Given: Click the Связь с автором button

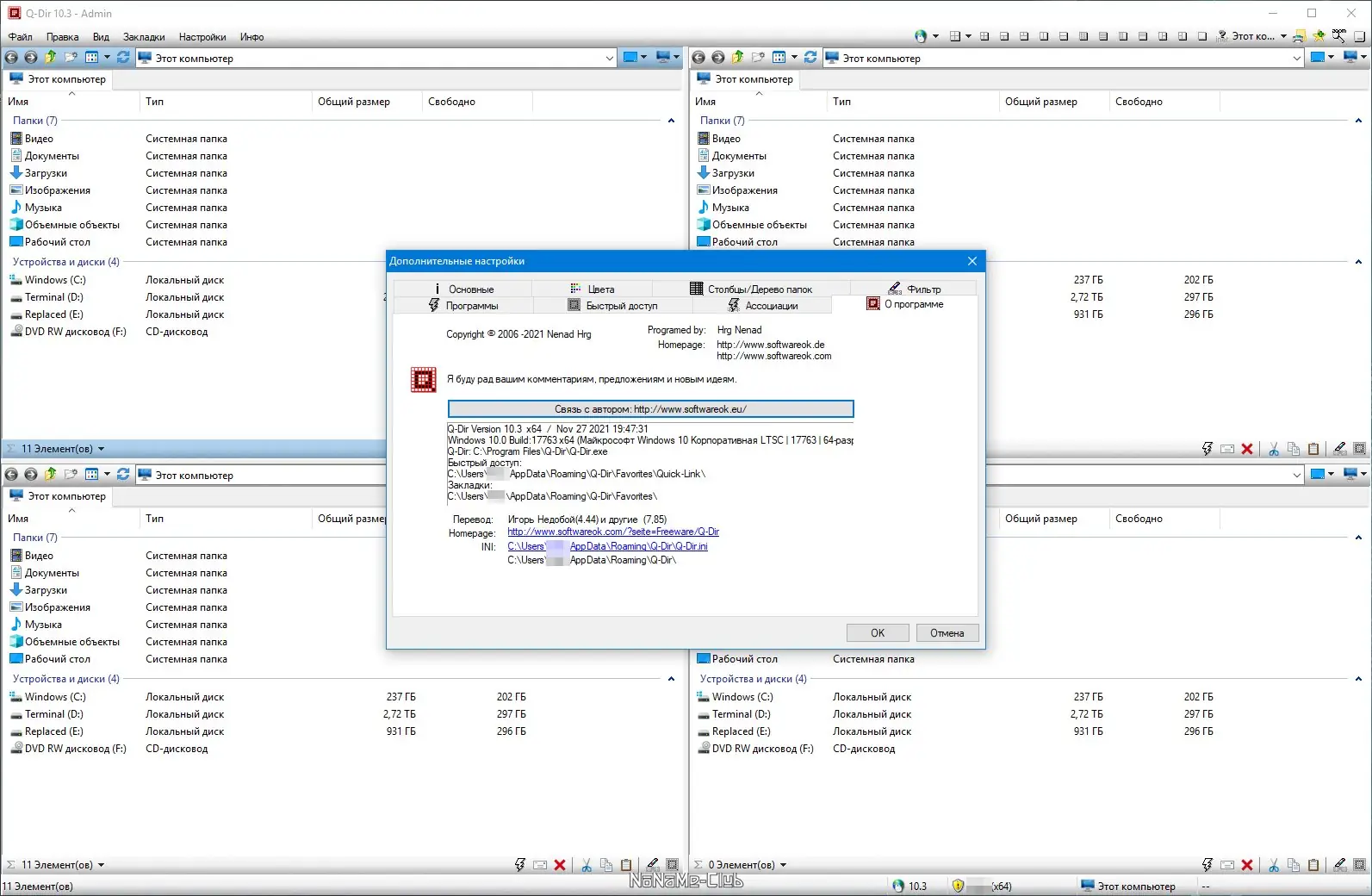Looking at the screenshot, I should tap(650, 409).
